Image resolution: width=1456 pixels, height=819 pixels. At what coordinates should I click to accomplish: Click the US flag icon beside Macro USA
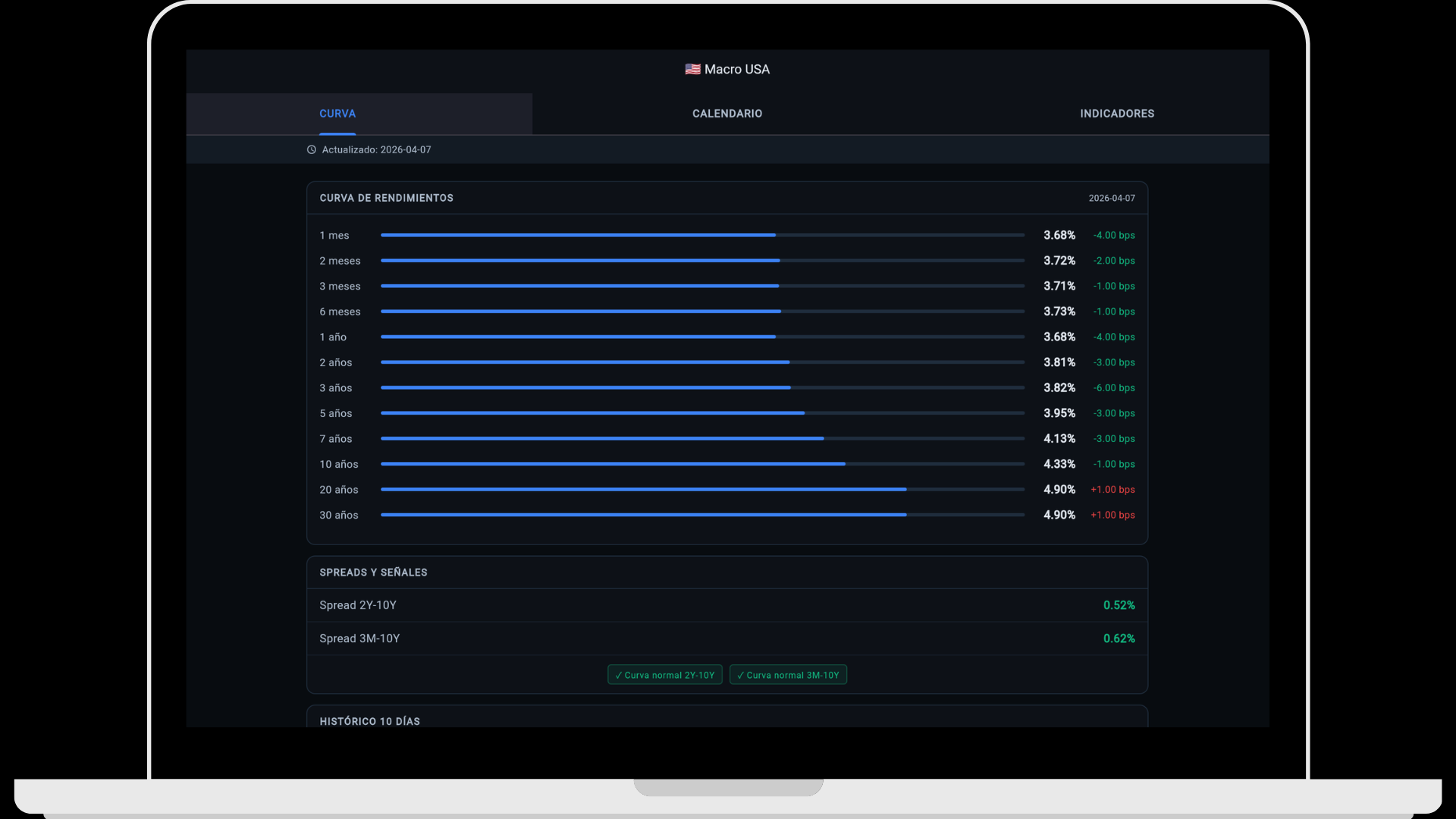click(x=692, y=68)
